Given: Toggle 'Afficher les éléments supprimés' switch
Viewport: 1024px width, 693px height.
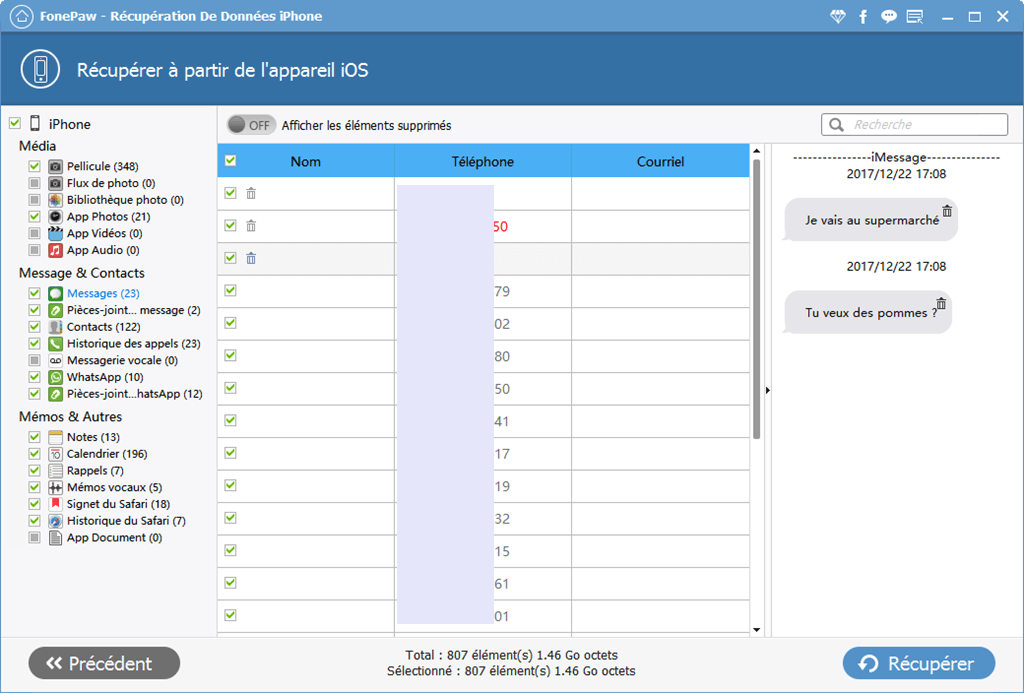Looking at the screenshot, I should [250, 125].
